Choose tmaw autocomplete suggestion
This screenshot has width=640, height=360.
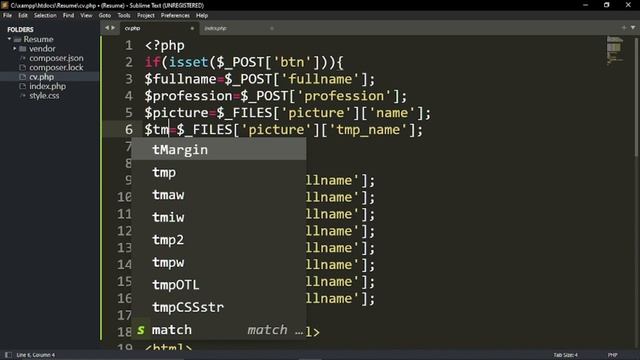(219, 195)
